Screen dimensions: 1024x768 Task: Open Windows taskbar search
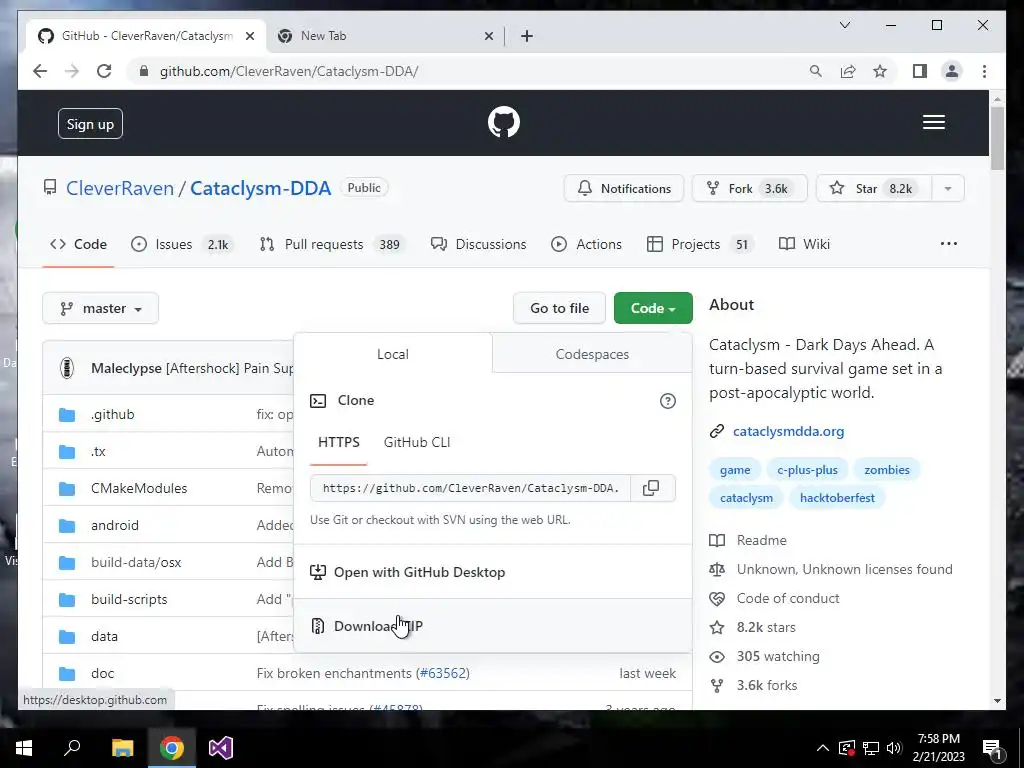(72, 748)
